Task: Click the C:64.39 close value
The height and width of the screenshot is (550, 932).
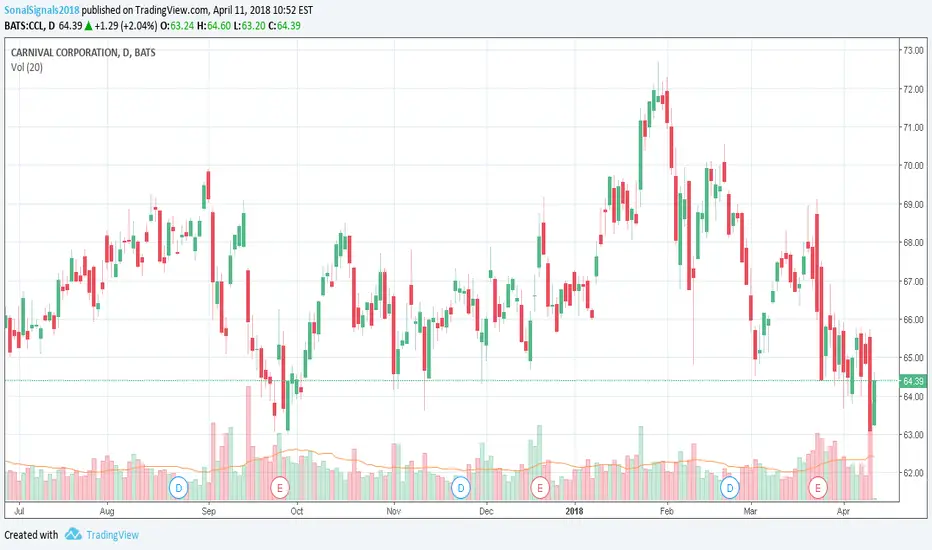Action: 284,26
